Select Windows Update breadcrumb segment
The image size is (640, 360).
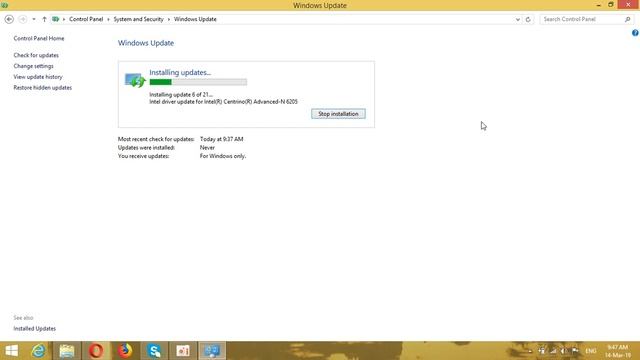tap(195, 19)
